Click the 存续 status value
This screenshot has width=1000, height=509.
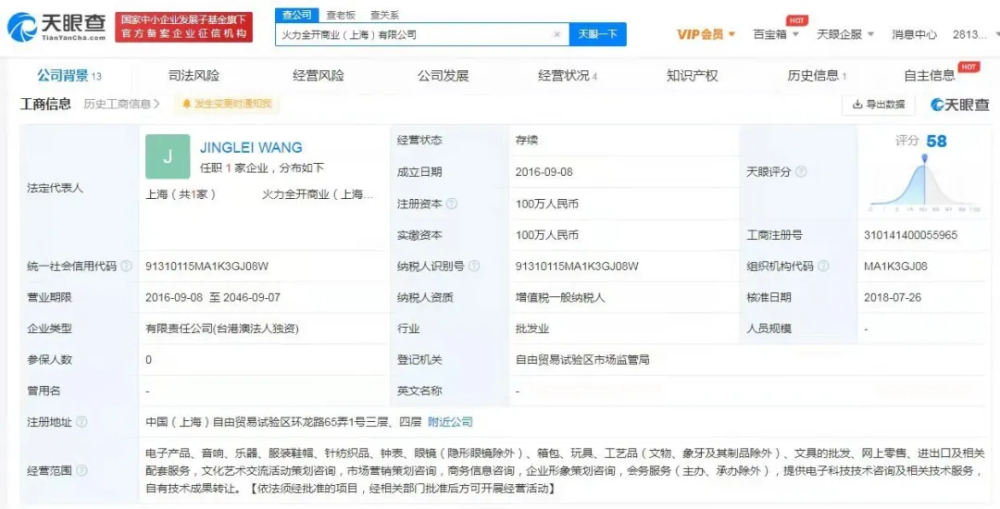(x=526, y=140)
